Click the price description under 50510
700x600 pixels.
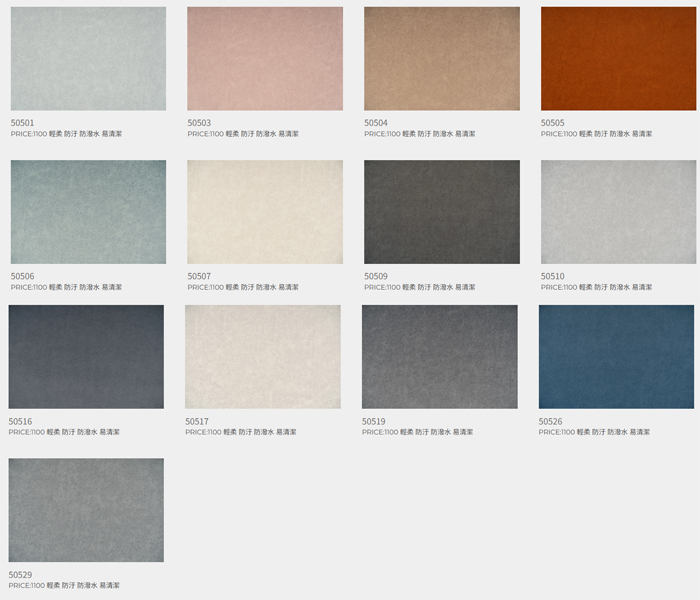596,287
